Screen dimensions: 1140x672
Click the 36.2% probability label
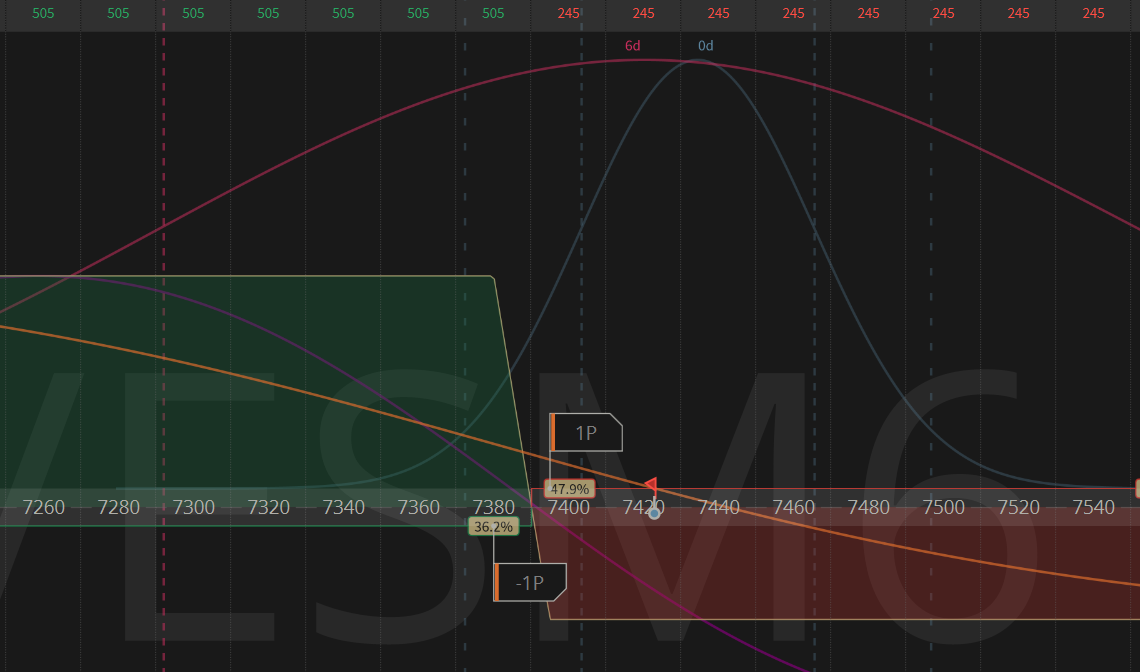494,527
